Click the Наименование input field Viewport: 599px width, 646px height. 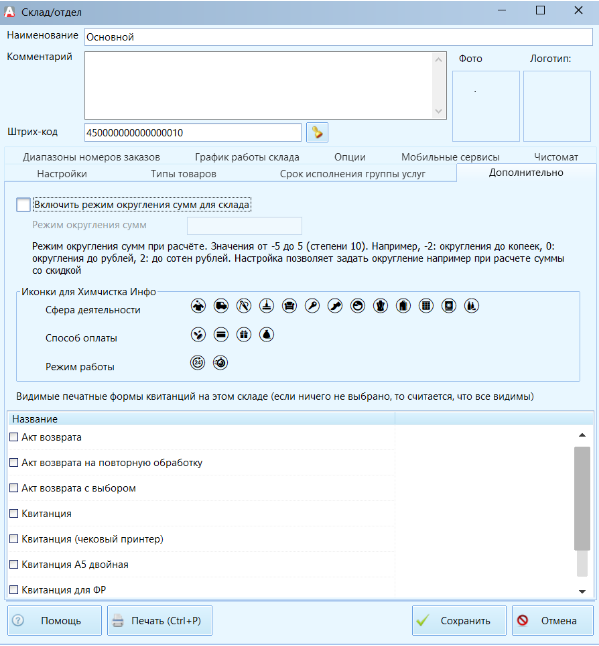coord(338,37)
